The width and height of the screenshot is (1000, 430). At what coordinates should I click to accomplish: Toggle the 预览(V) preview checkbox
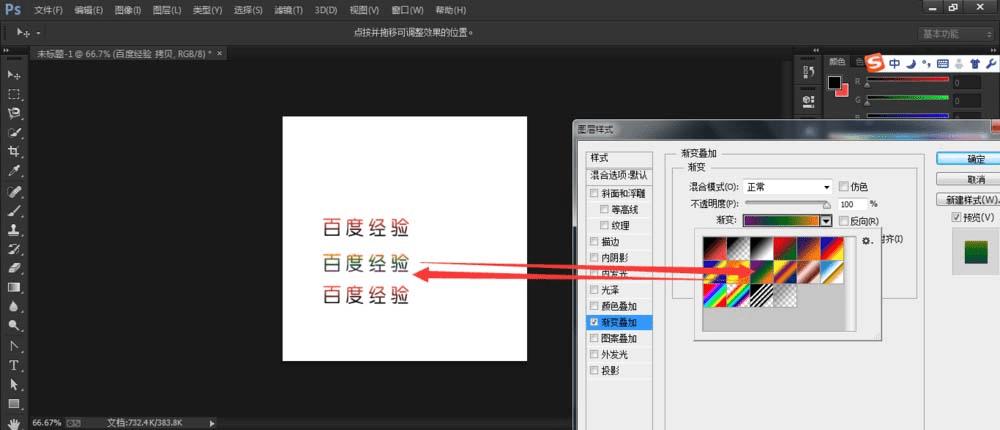pos(956,218)
